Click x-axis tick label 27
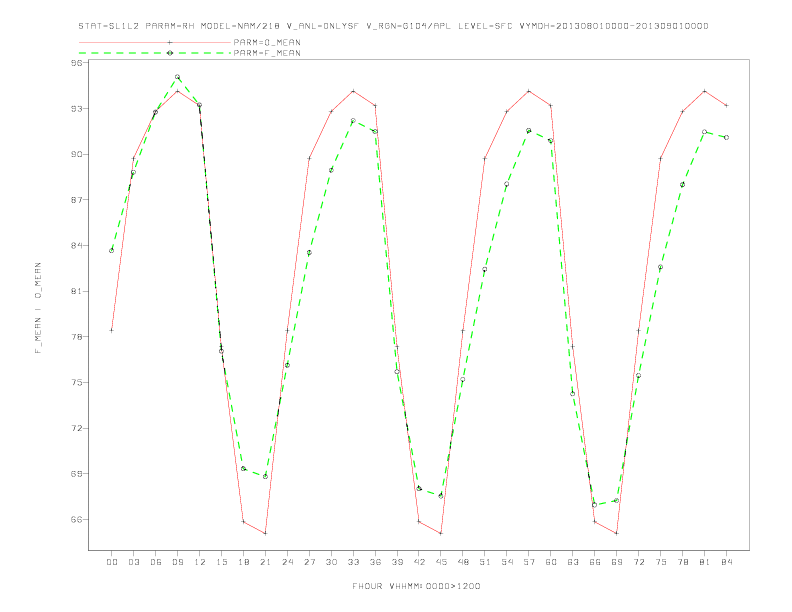The height and width of the screenshot is (612, 792). [x=310, y=562]
